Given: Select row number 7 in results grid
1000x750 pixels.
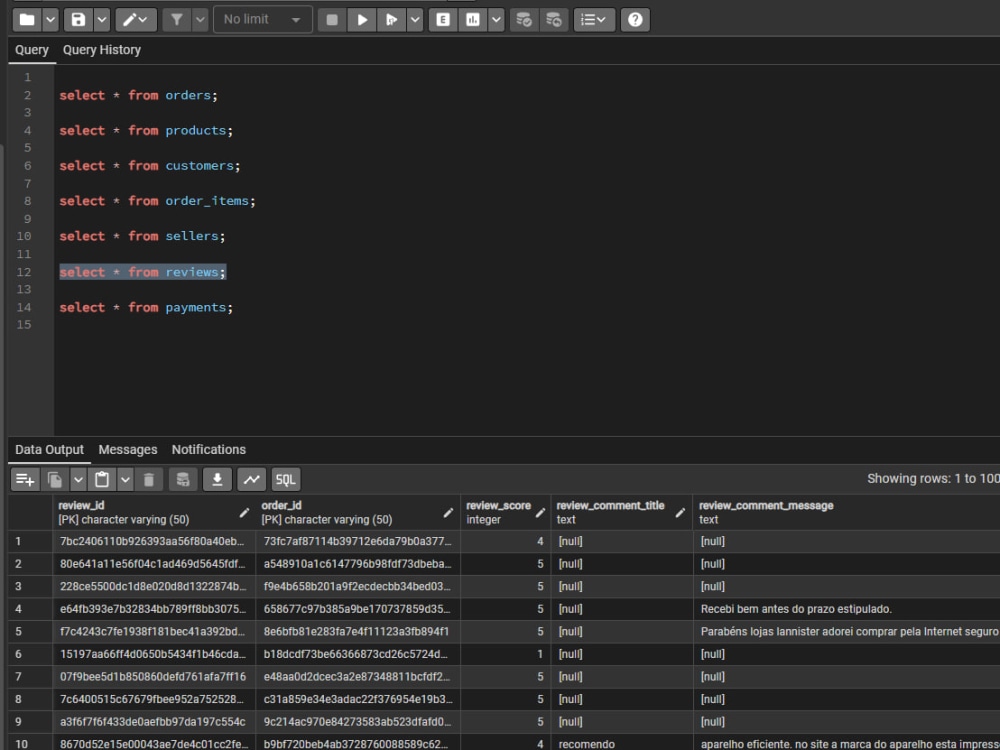Looking at the screenshot, I should pyautogui.click(x=30, y=677).
